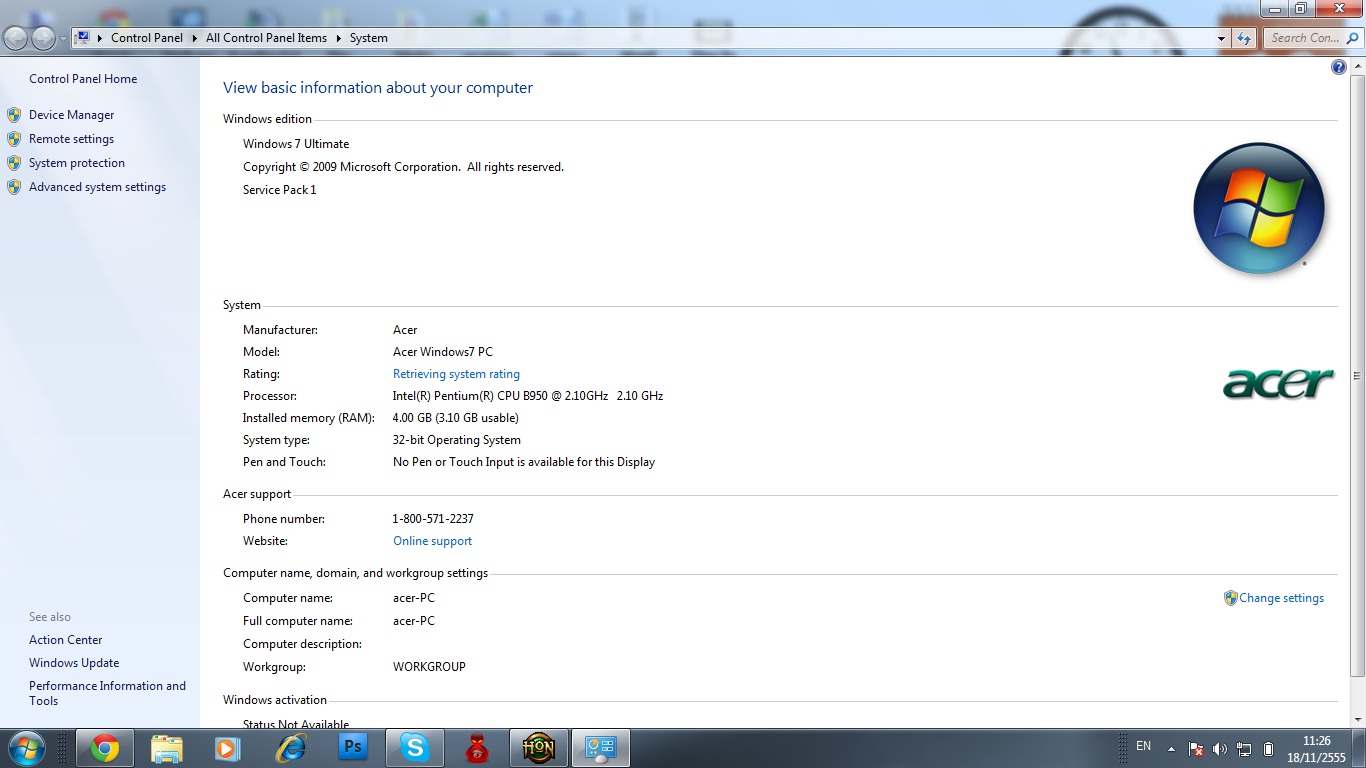
Task: Click the phone number 1-800-571-2237
Action: coord(433,519)
